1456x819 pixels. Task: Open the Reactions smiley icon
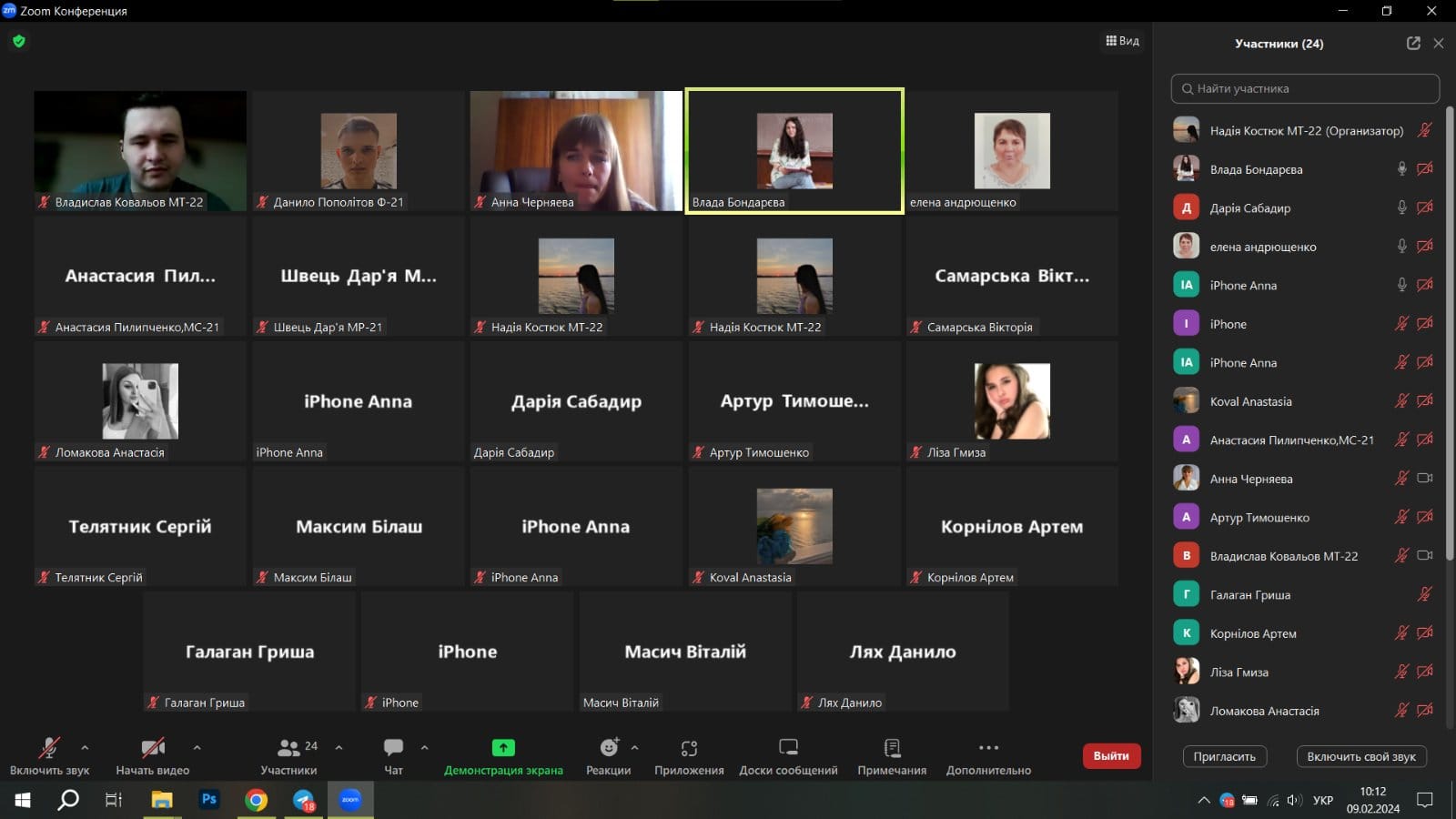[609, 748]
